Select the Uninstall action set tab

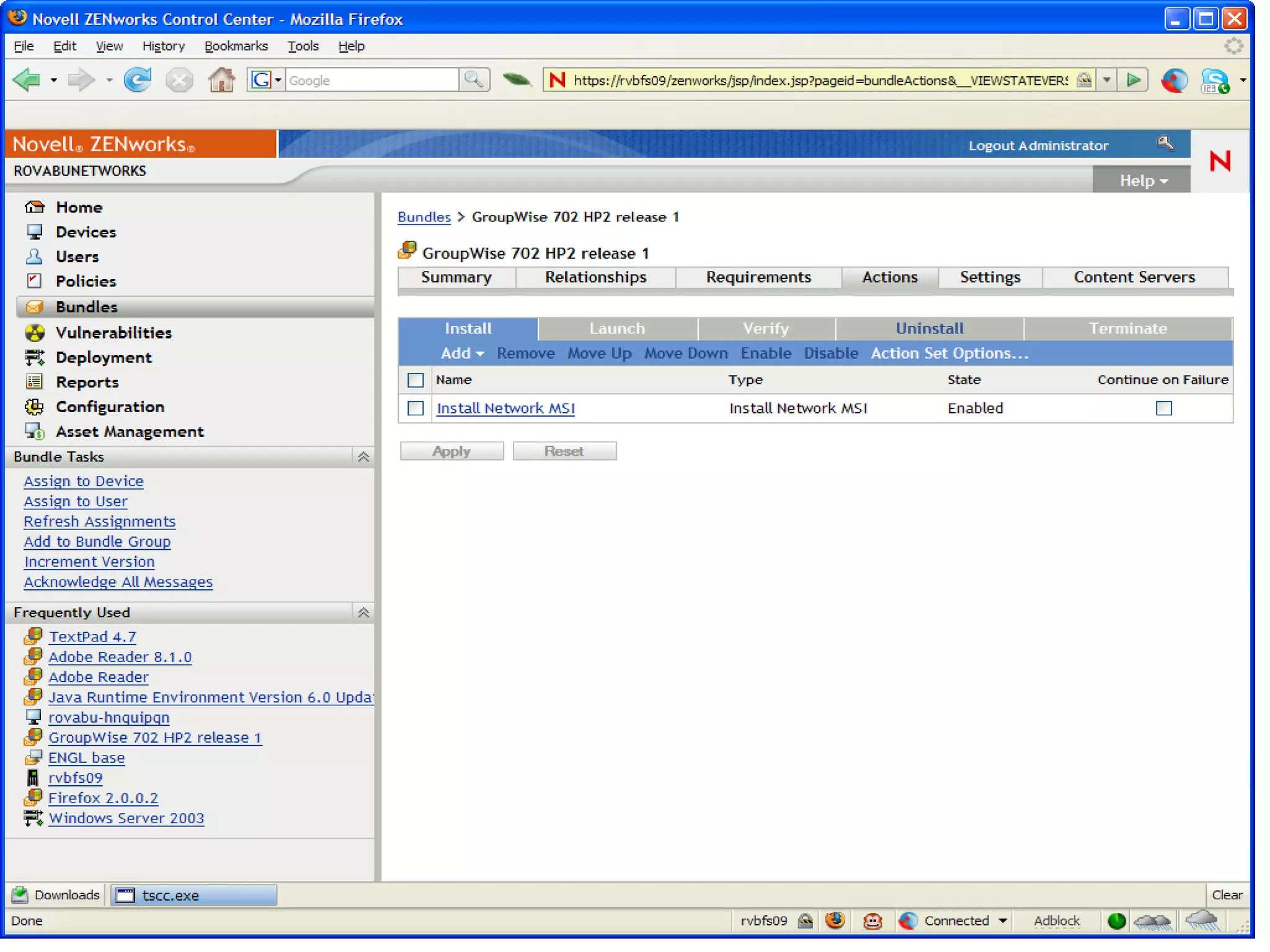click(x=929, y=328)
